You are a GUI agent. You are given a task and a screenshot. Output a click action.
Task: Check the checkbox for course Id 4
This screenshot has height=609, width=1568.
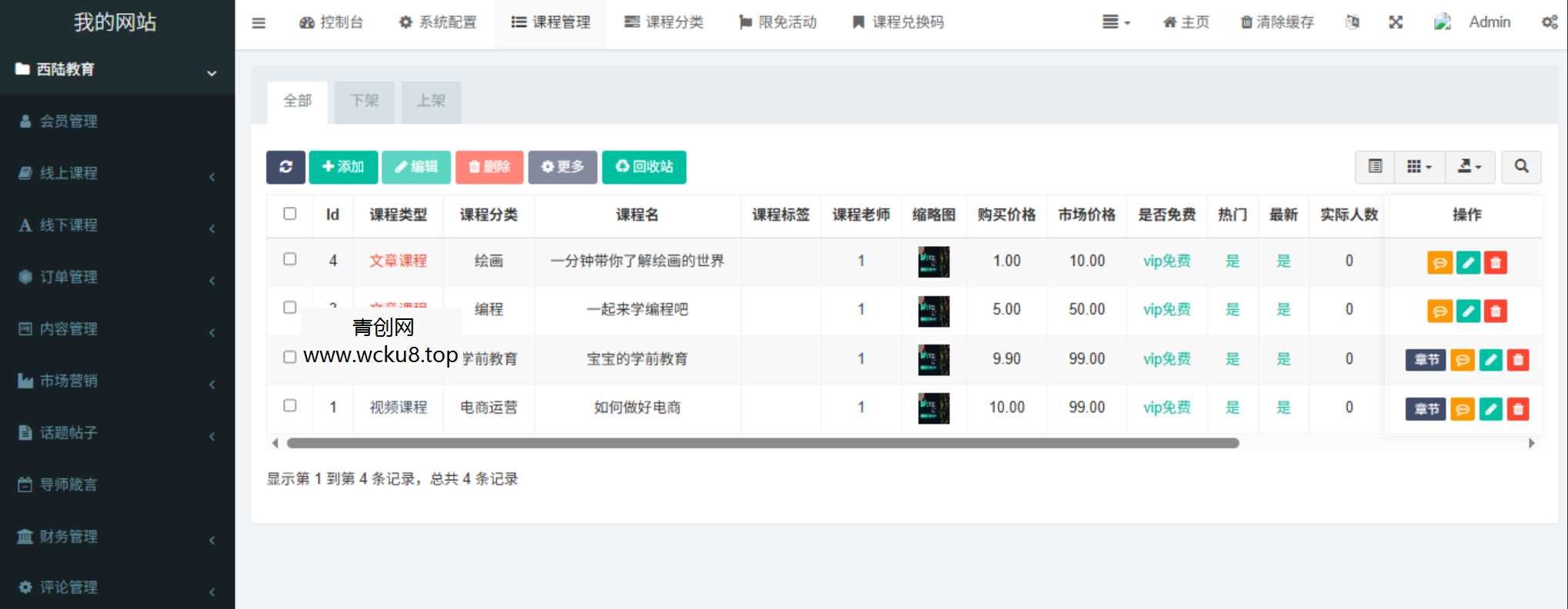click(x=290, y=259)
